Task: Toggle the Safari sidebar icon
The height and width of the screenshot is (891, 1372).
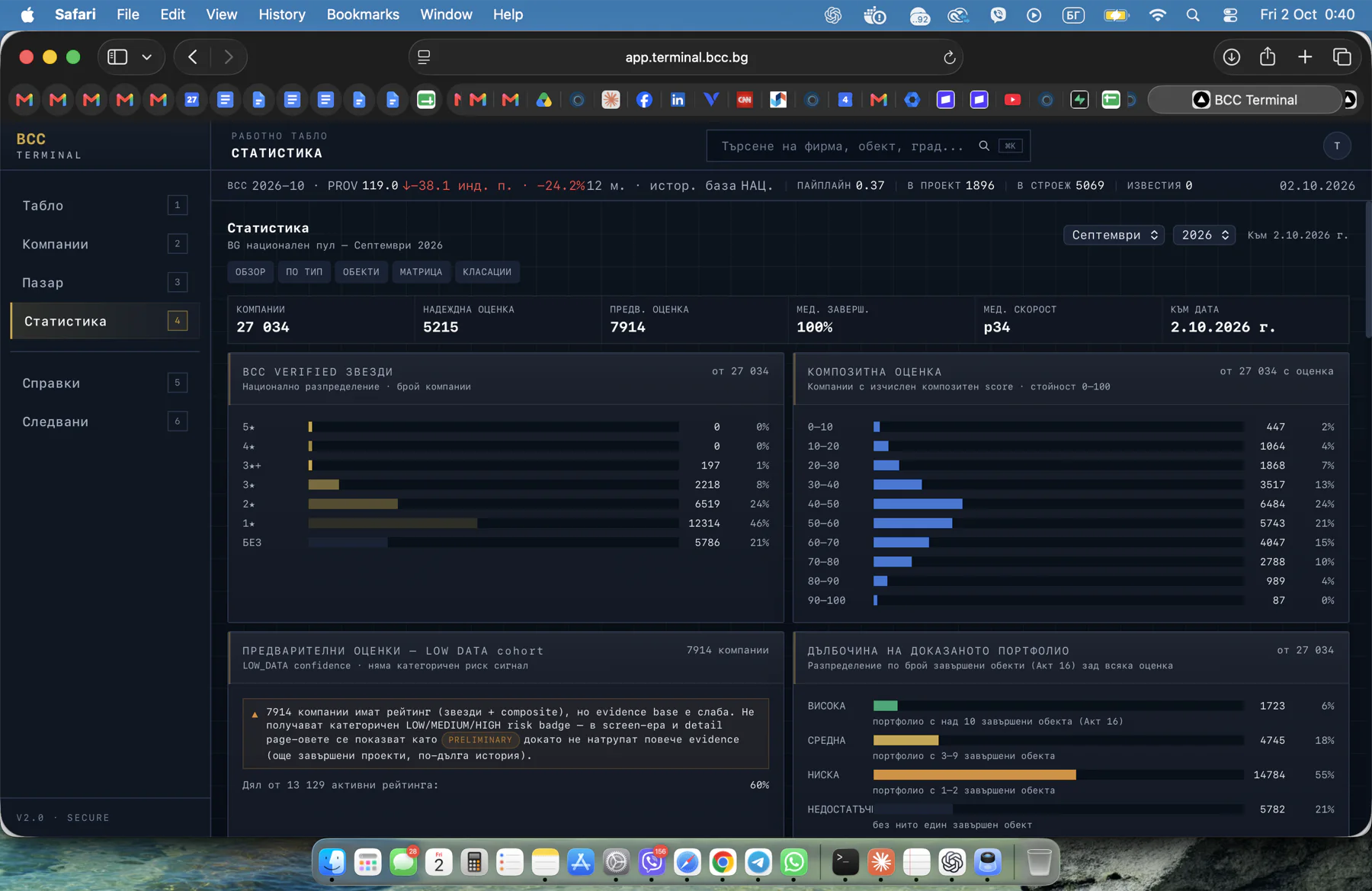Action: 117,57
